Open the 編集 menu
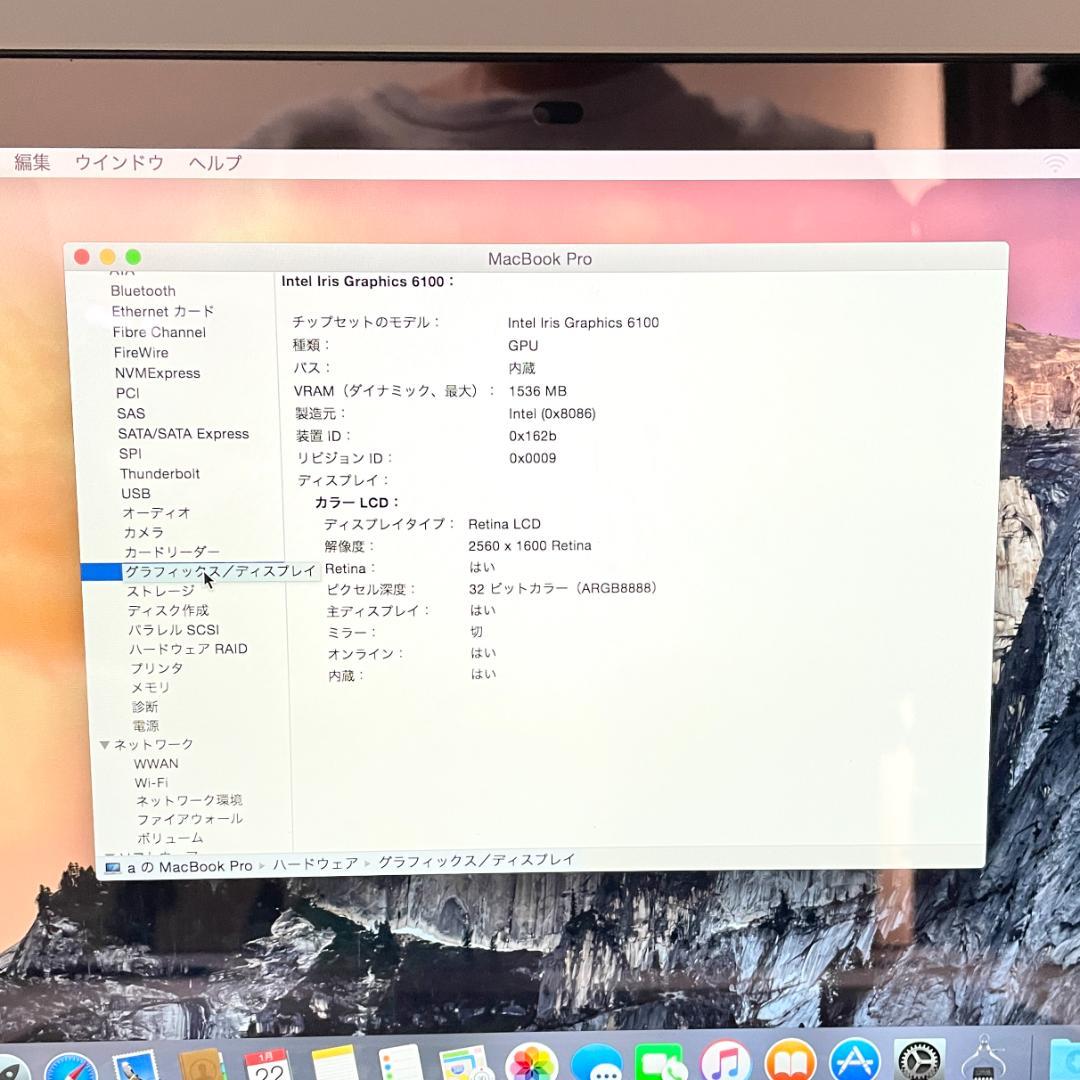The width and height of the screenshot is (1080, 1080). (x=32, y=162)
